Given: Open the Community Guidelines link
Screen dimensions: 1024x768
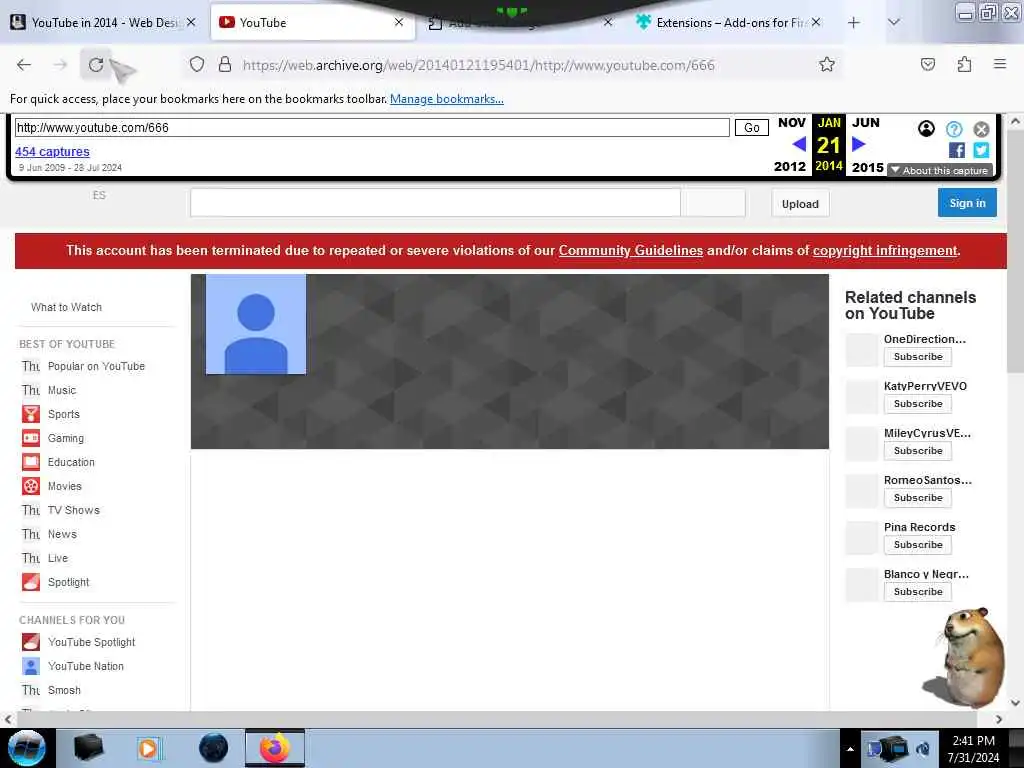Looking at the screenshot, I should [x=631, y=251].
